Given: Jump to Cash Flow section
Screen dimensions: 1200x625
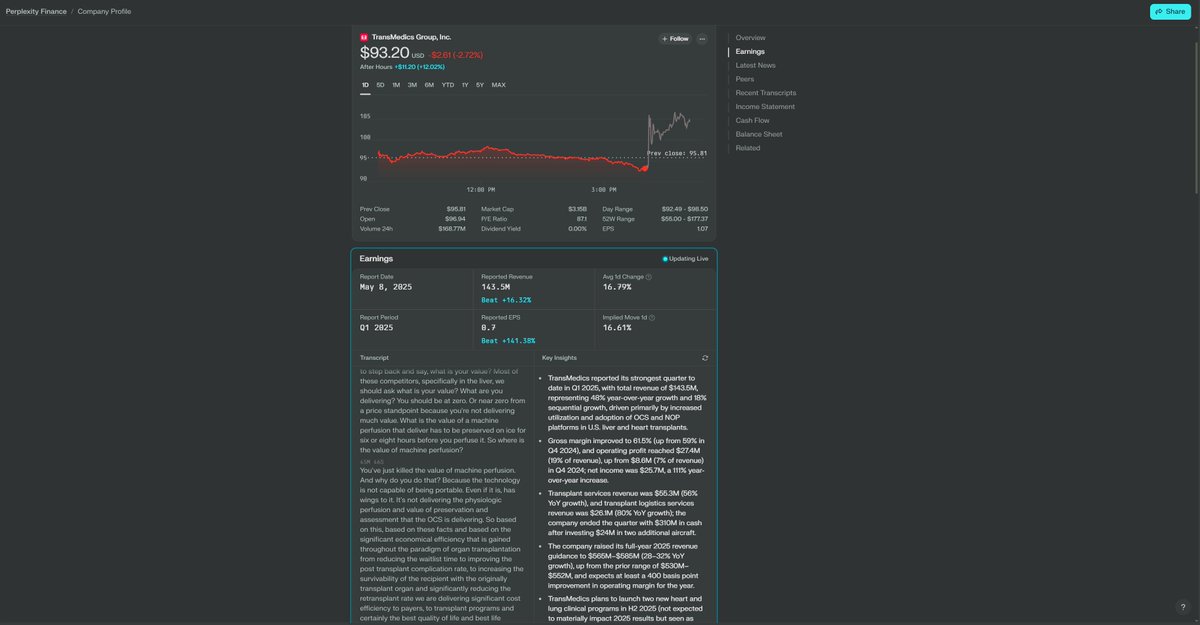Looking at the screenshot, I should point(753,120).
